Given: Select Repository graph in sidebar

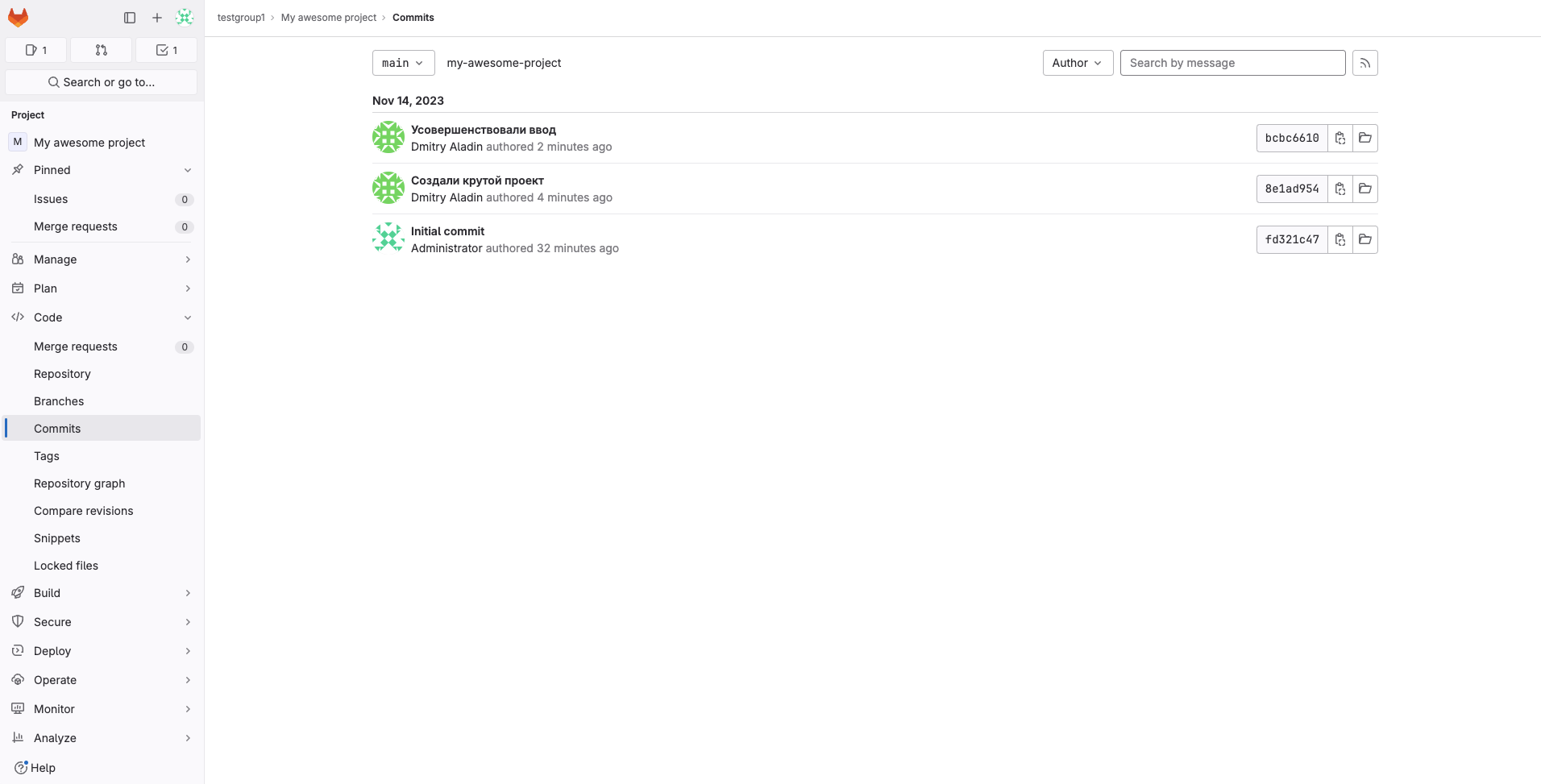Looking at the screenshot, I should point(79,483).
